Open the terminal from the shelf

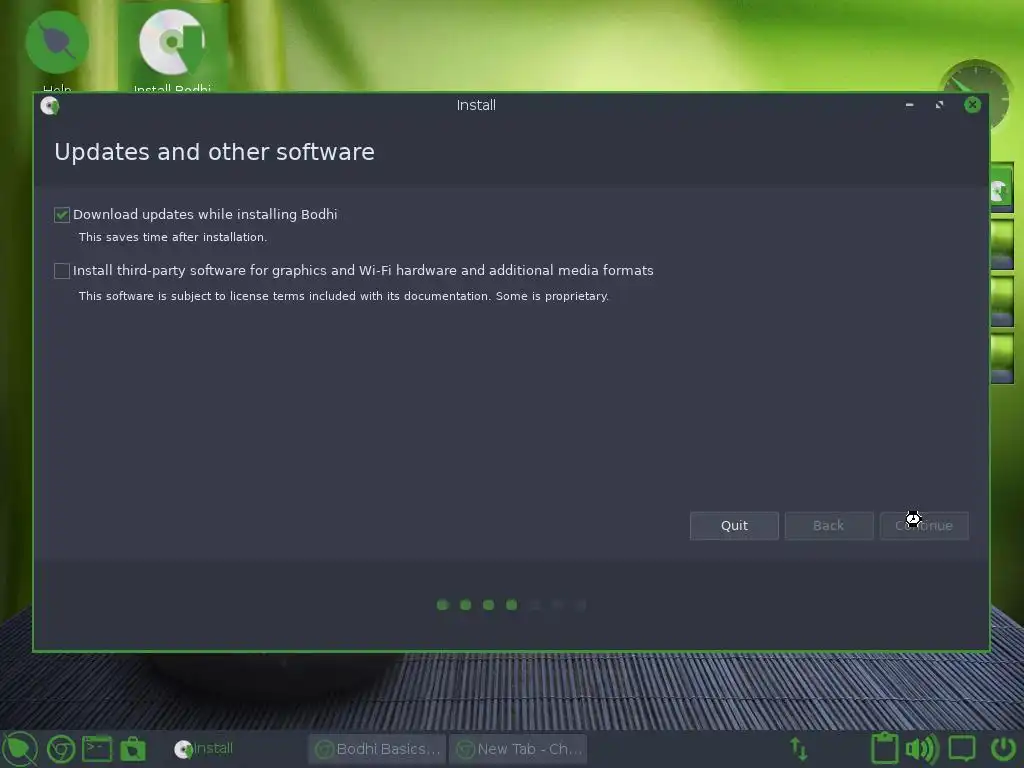[97, 749]
